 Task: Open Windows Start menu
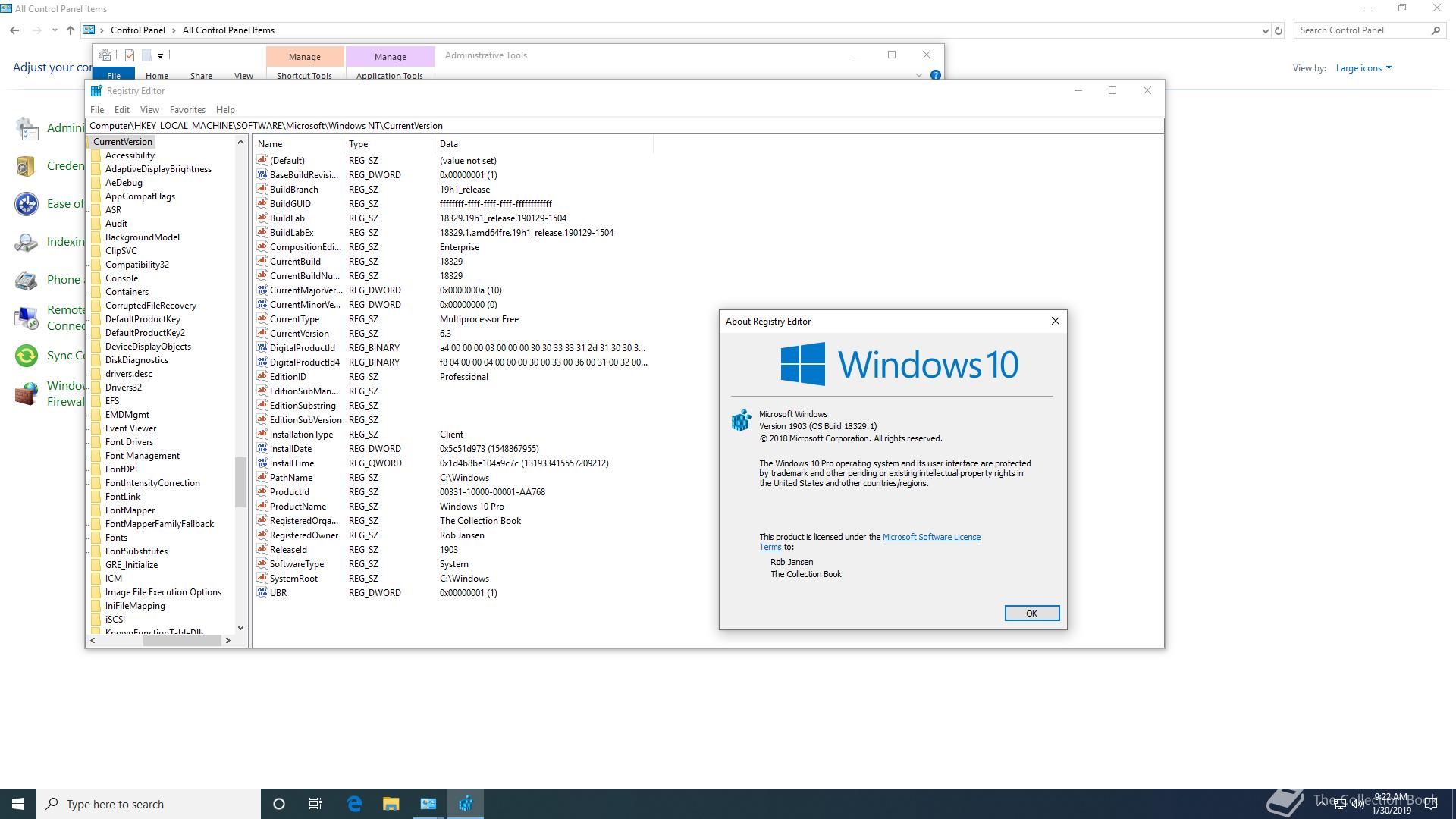pos(18,804)
